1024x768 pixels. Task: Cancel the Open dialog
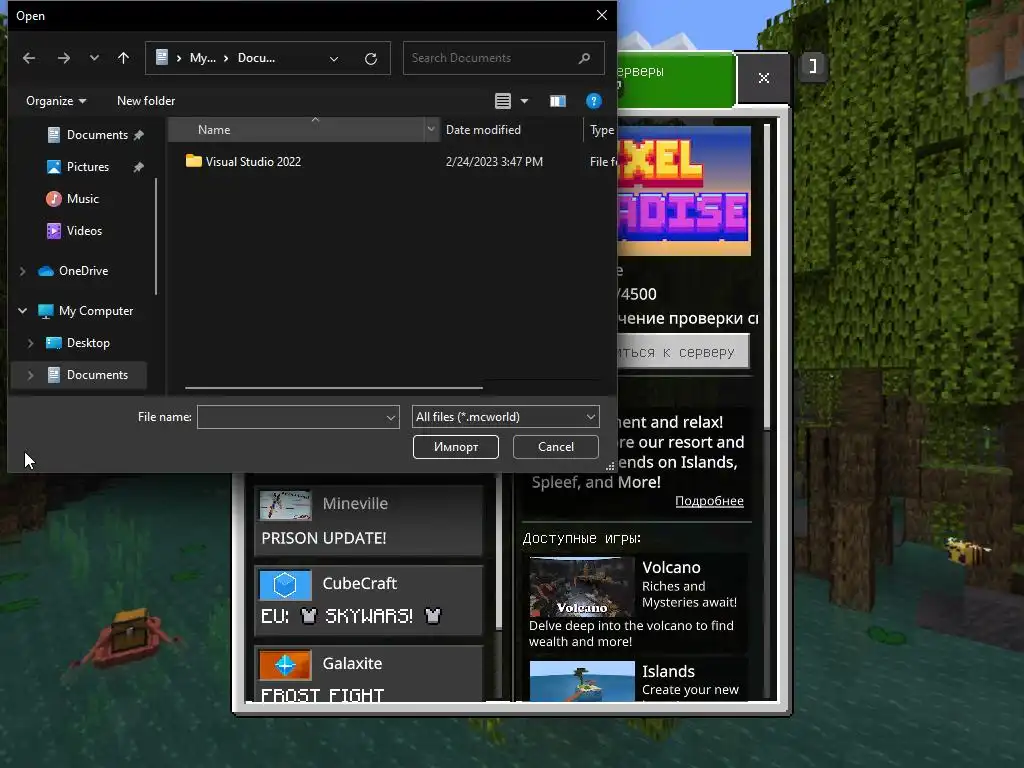[556, 447]
